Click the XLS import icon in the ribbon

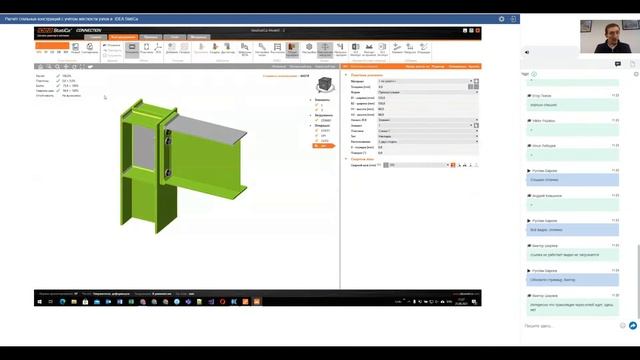(356, 49)
